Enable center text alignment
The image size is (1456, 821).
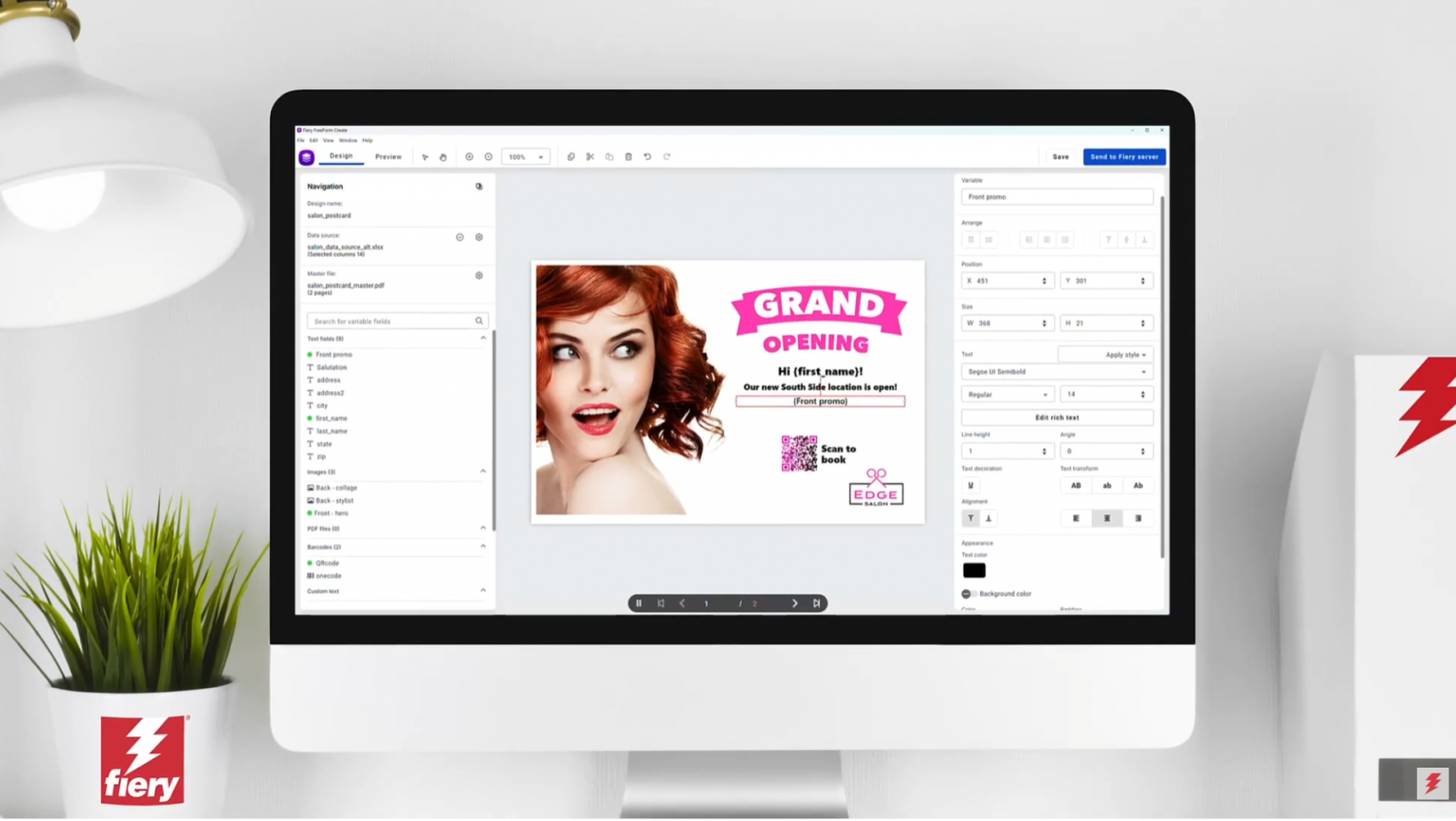[1107, 518]
